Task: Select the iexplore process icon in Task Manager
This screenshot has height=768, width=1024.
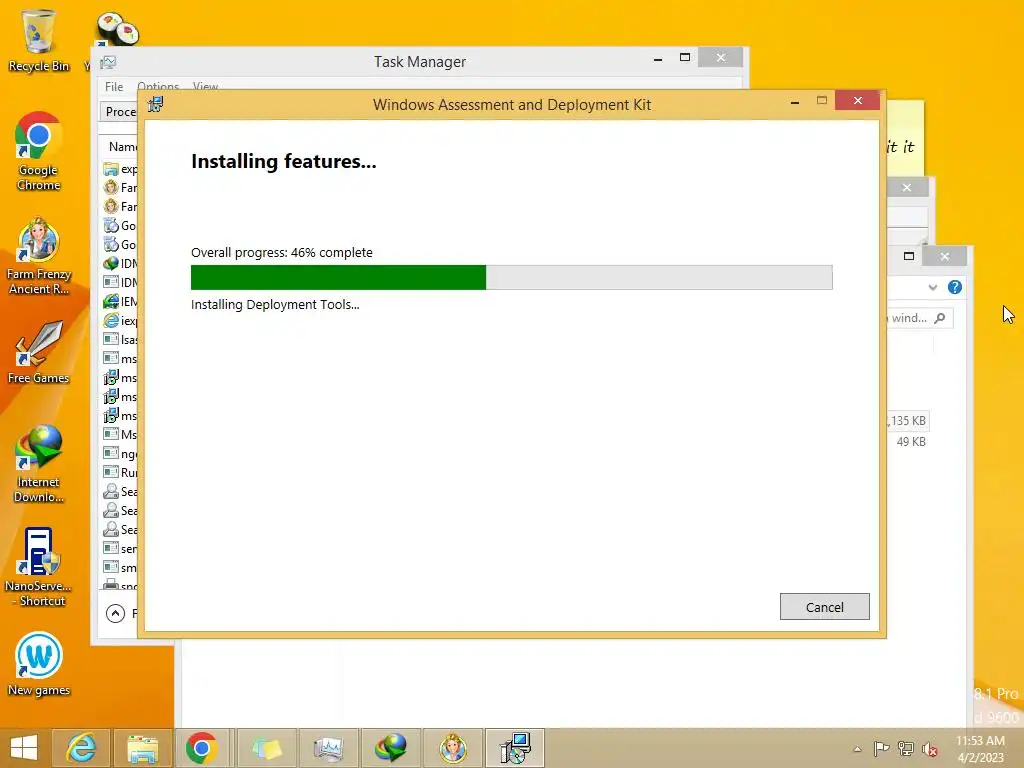Action: tap(110, 321)
